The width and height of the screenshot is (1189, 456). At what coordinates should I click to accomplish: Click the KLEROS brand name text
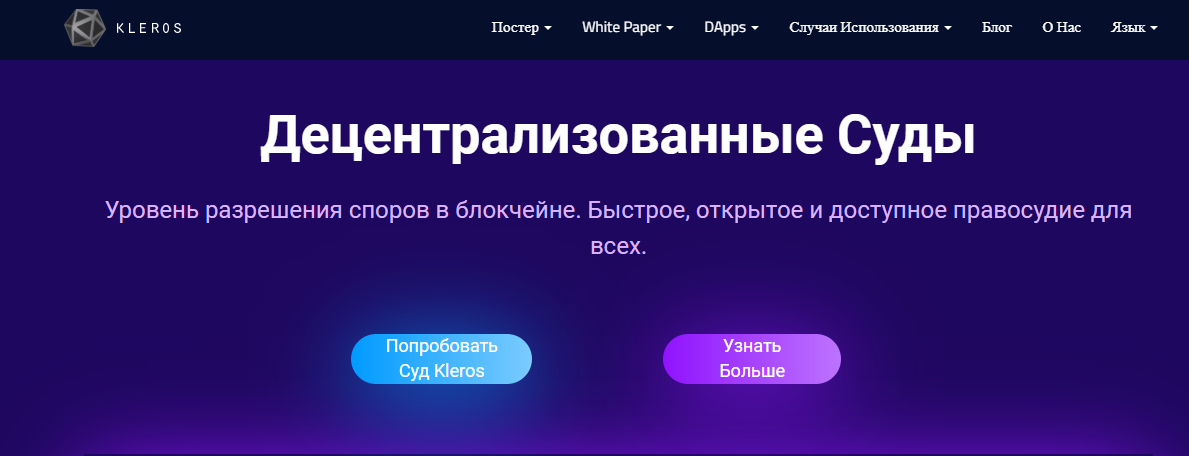point(149,28)
